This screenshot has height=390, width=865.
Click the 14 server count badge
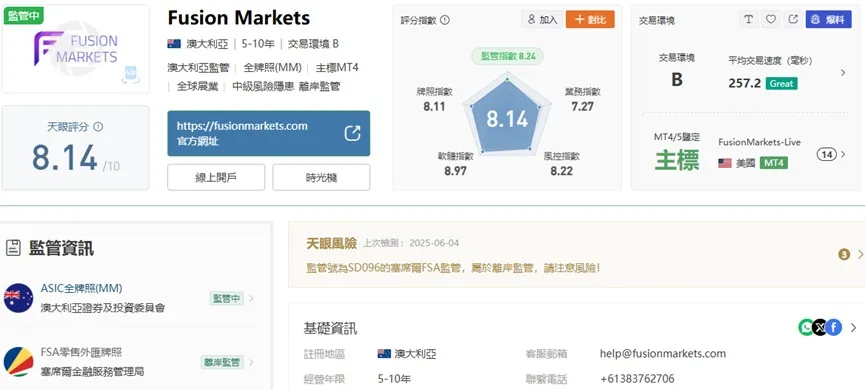pyautogui.click(x=826, y=155)
